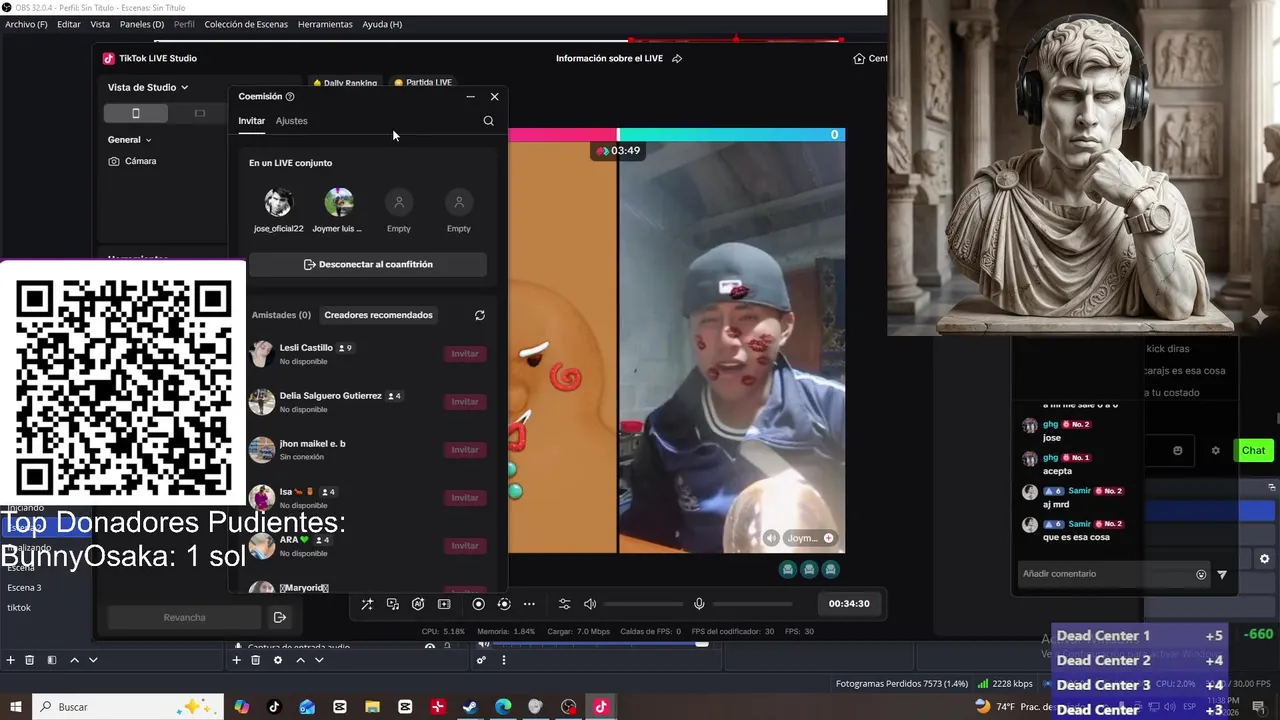
Task: Open the Colección de Escenas menu
Action: pyautogui.click(x=246, y=24)
